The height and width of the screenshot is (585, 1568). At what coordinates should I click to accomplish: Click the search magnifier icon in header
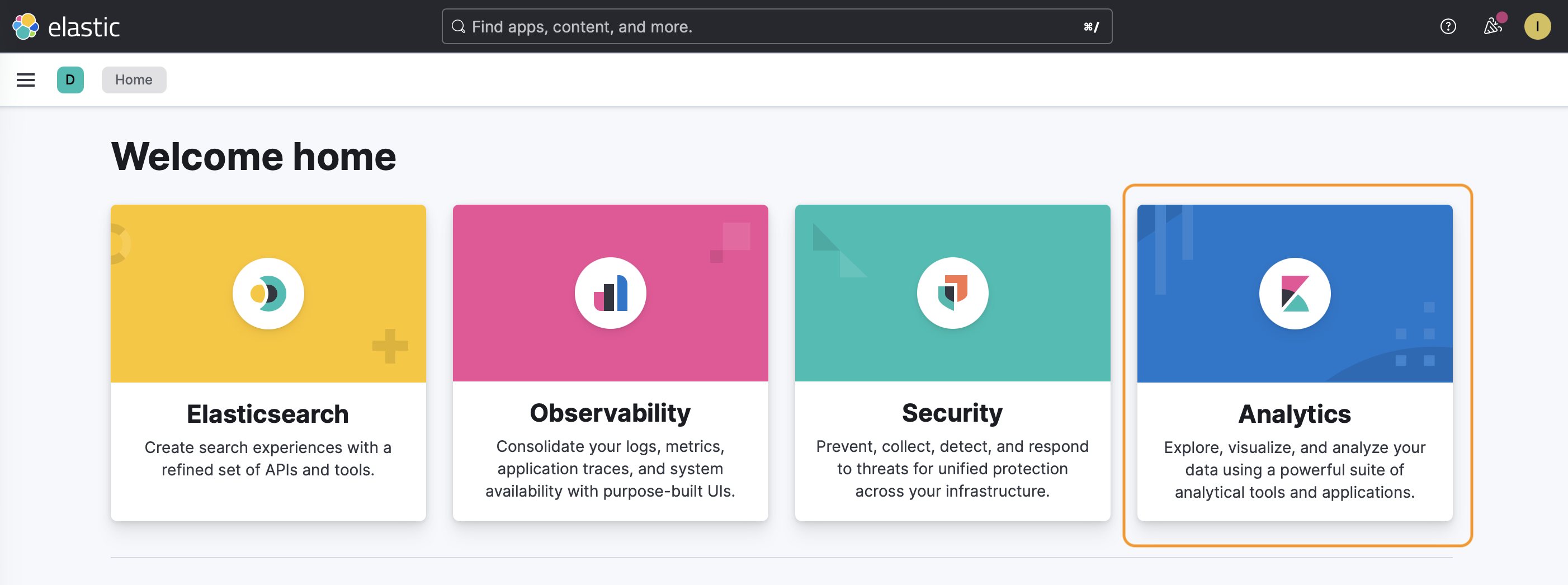tap(459, 27)
